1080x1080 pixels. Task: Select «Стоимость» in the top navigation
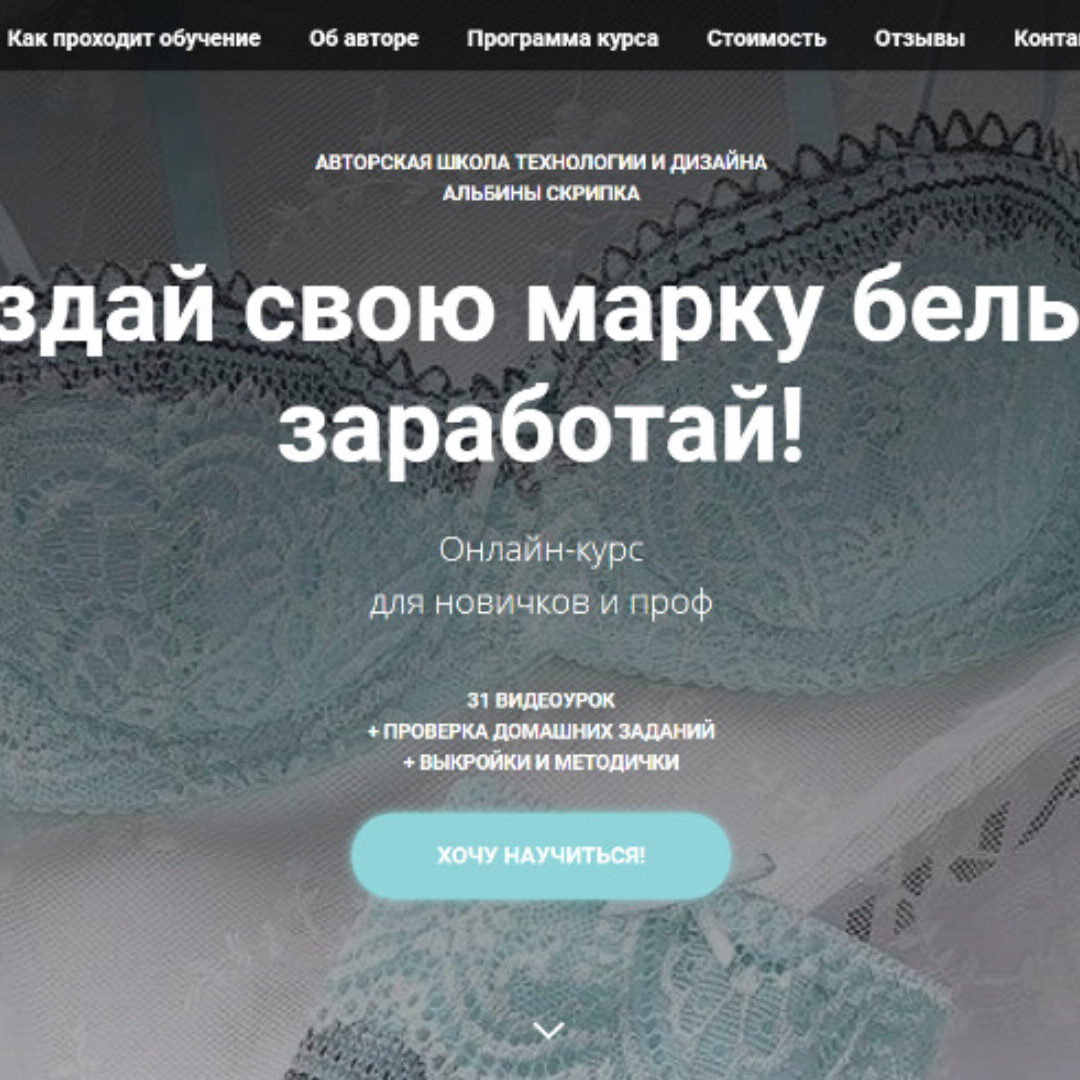pyautogui.click(x=766, y=38)
